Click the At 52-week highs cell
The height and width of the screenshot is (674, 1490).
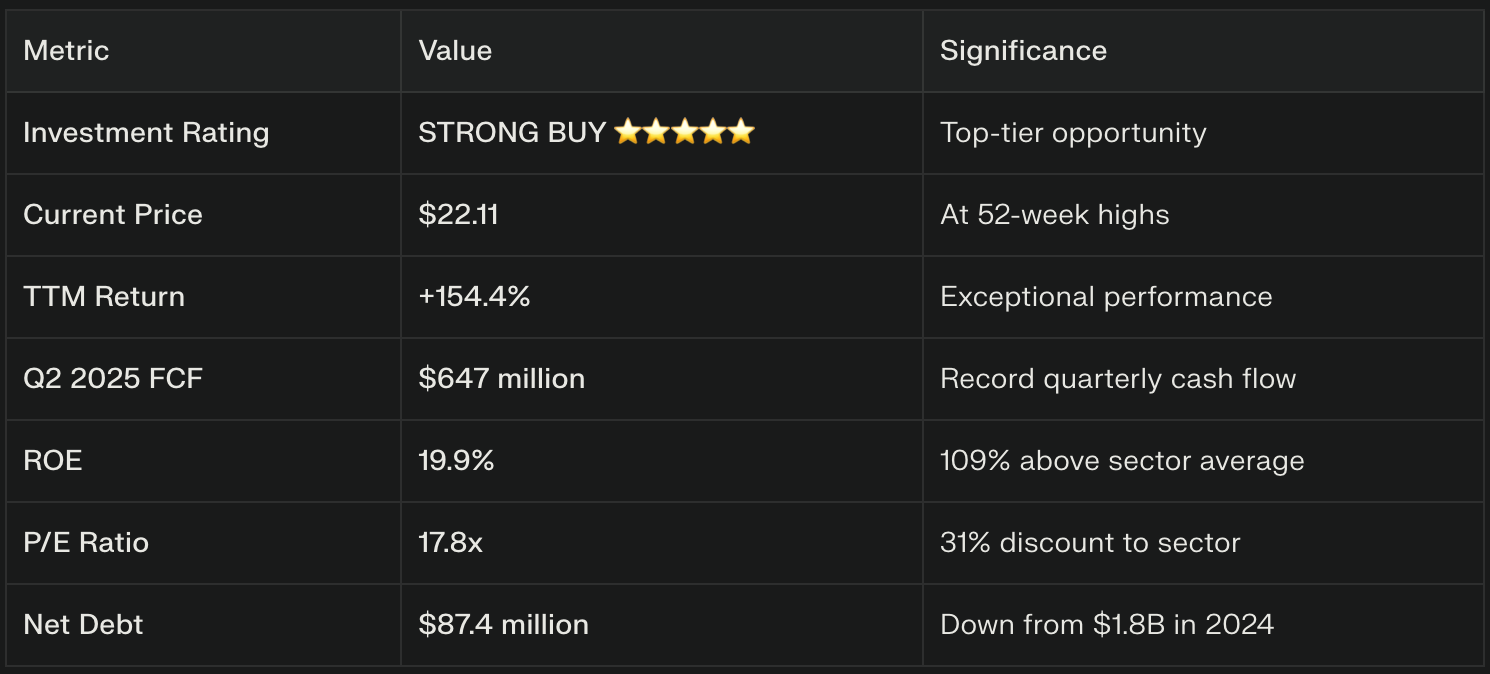coord(1054,215)
